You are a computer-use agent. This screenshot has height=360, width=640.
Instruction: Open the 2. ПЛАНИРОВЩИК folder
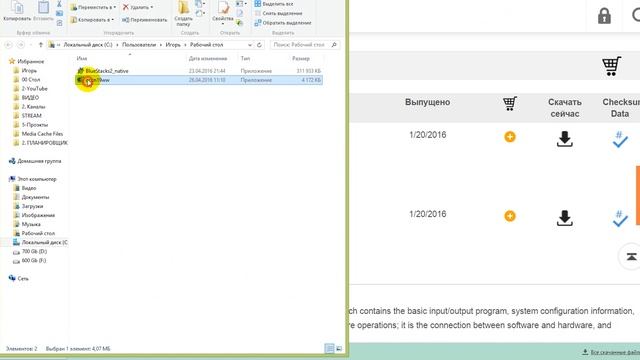pyautogui.click(x=44, y=143)
